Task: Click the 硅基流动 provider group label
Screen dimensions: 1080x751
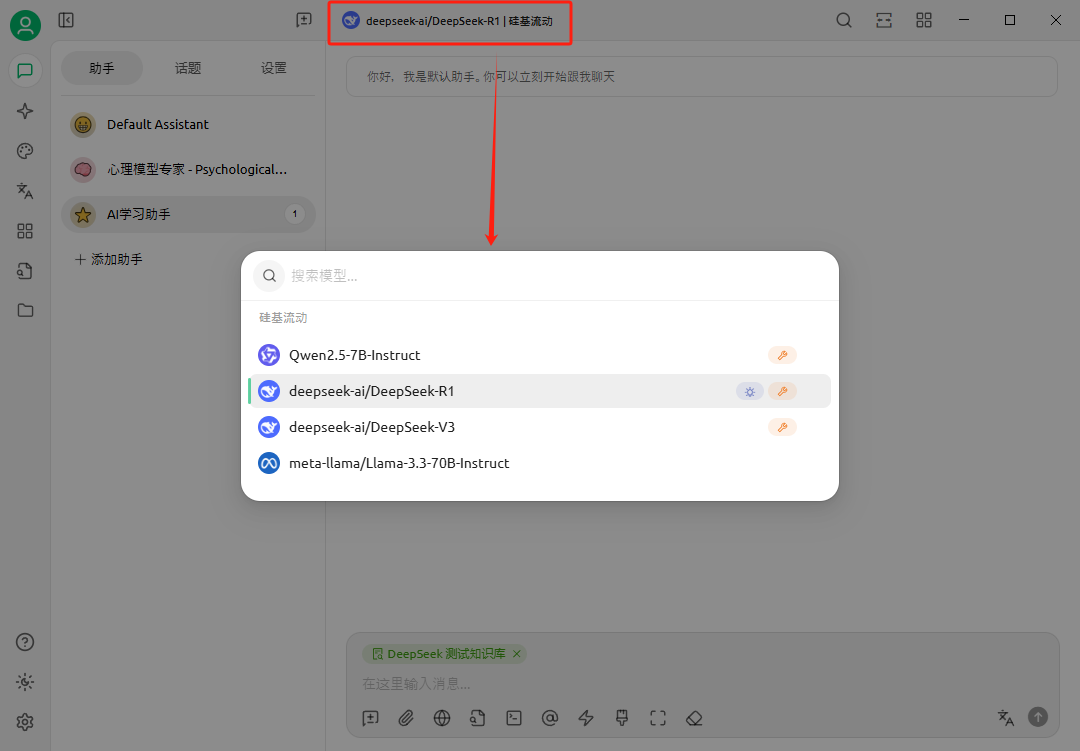Action: point(283,318)
